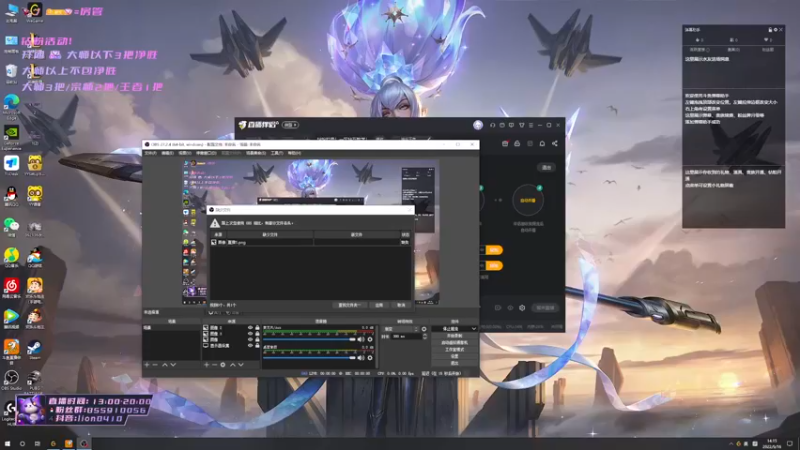This screenshot has height=450, width=800.
Task: Open the 视图(V) menu in OBS
Action: 185,153
